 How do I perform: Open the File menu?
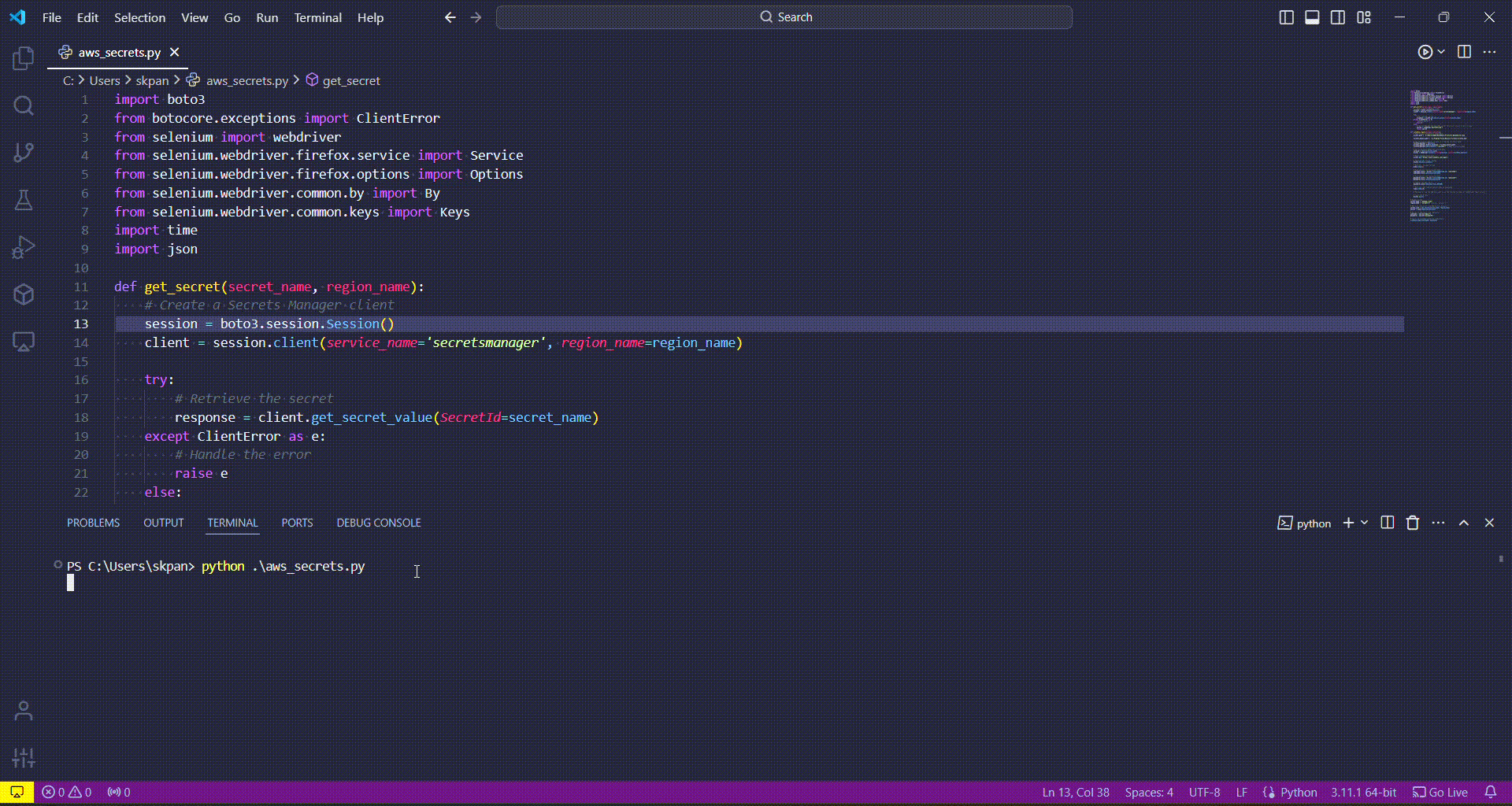click(x=52, y=17)
